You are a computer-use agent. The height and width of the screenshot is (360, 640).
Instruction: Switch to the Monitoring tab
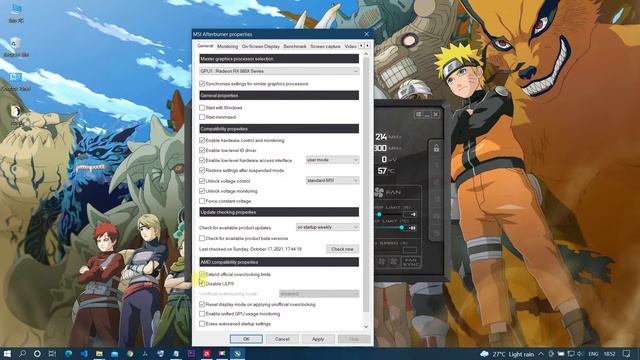(x=227, y=47)
